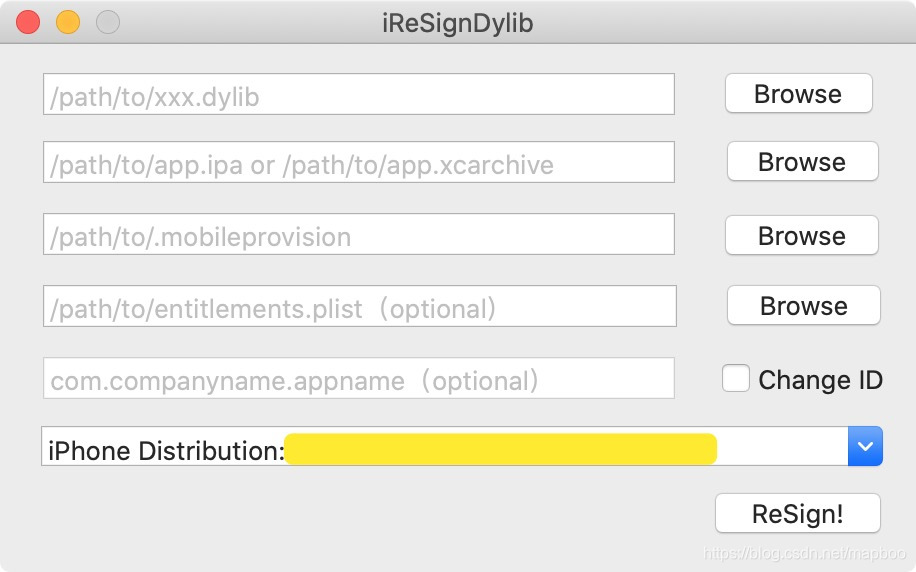Click the Change ID label text
Viewport: 916px width, 572px height.
click(820, 380)
